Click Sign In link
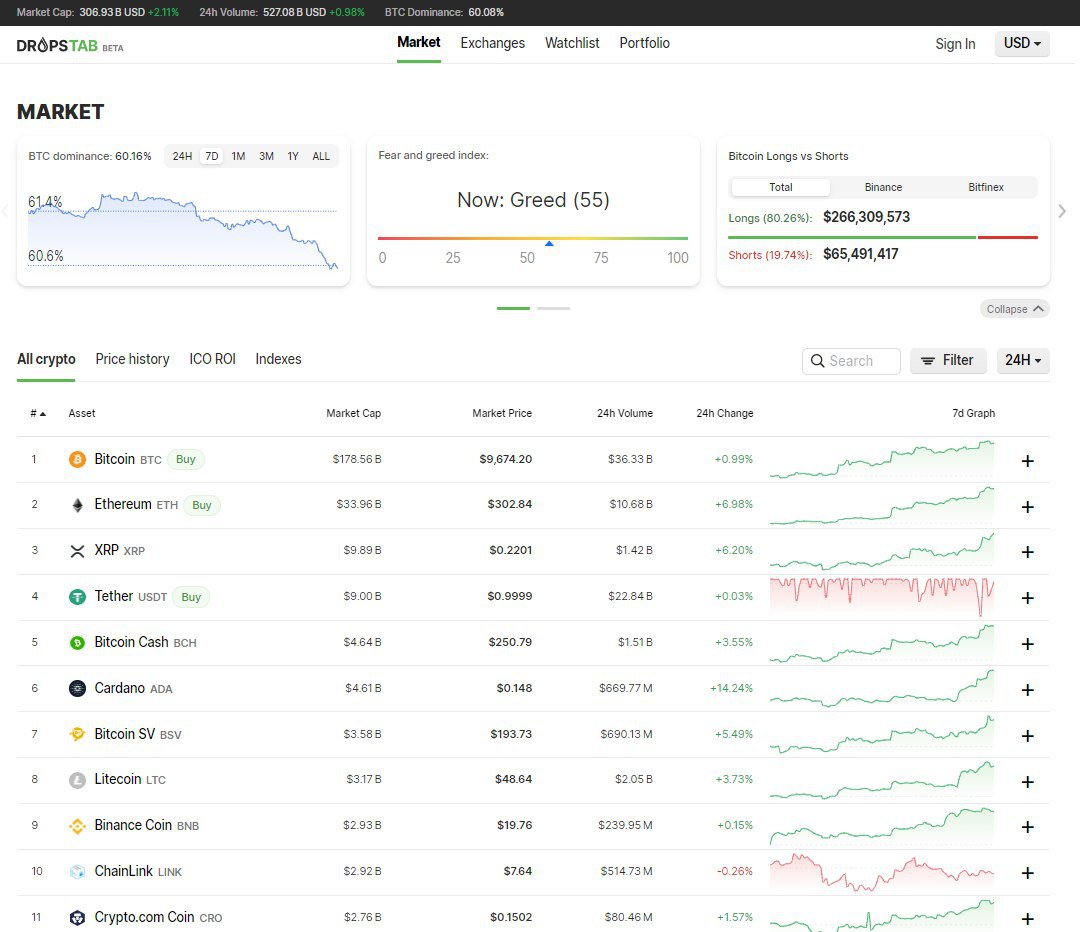Screen dimensions: 1080x932 point(955,44)
